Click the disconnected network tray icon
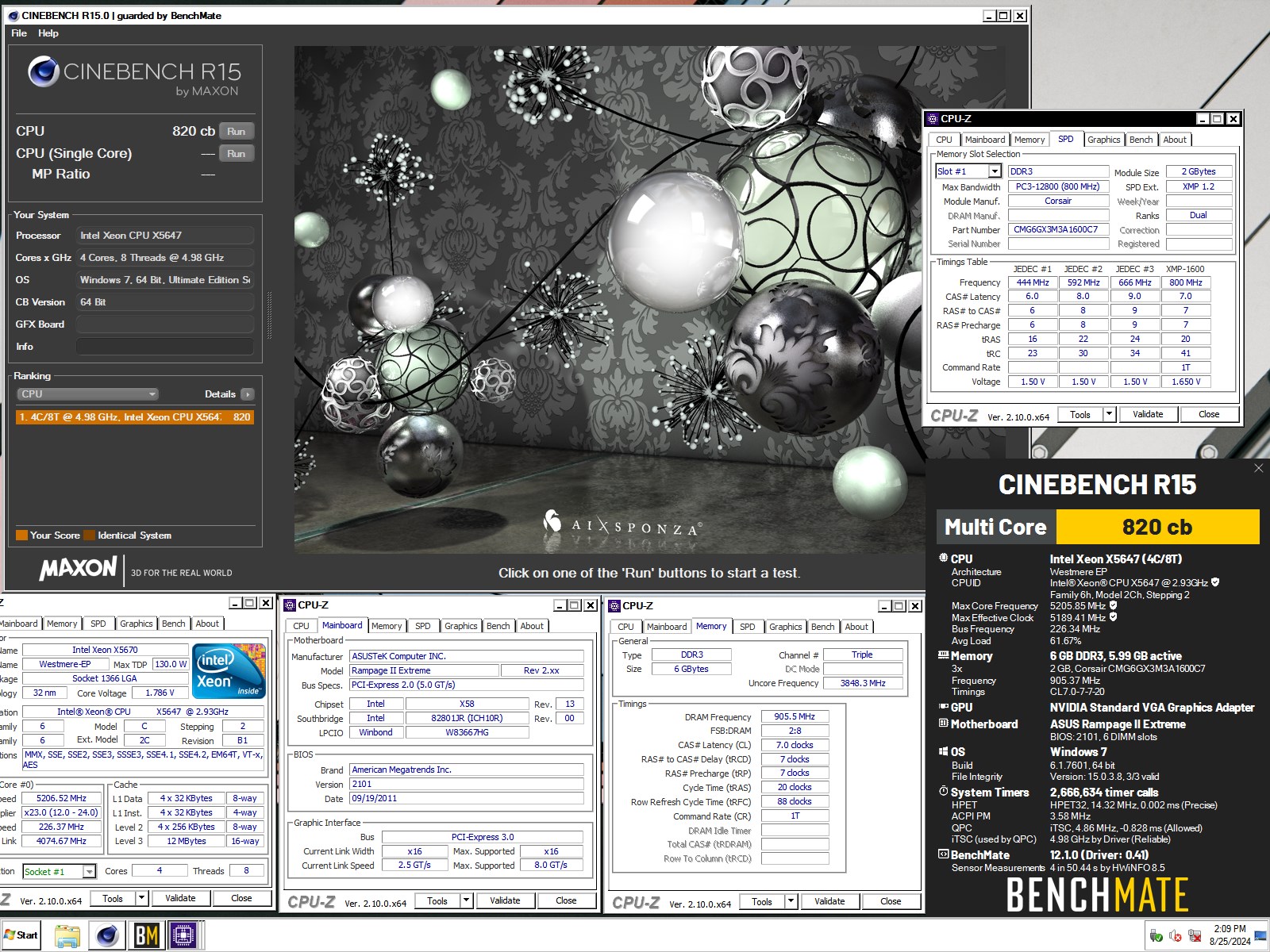The height and width of the screenshot is (952, 1270). (x=1195, y=937)
